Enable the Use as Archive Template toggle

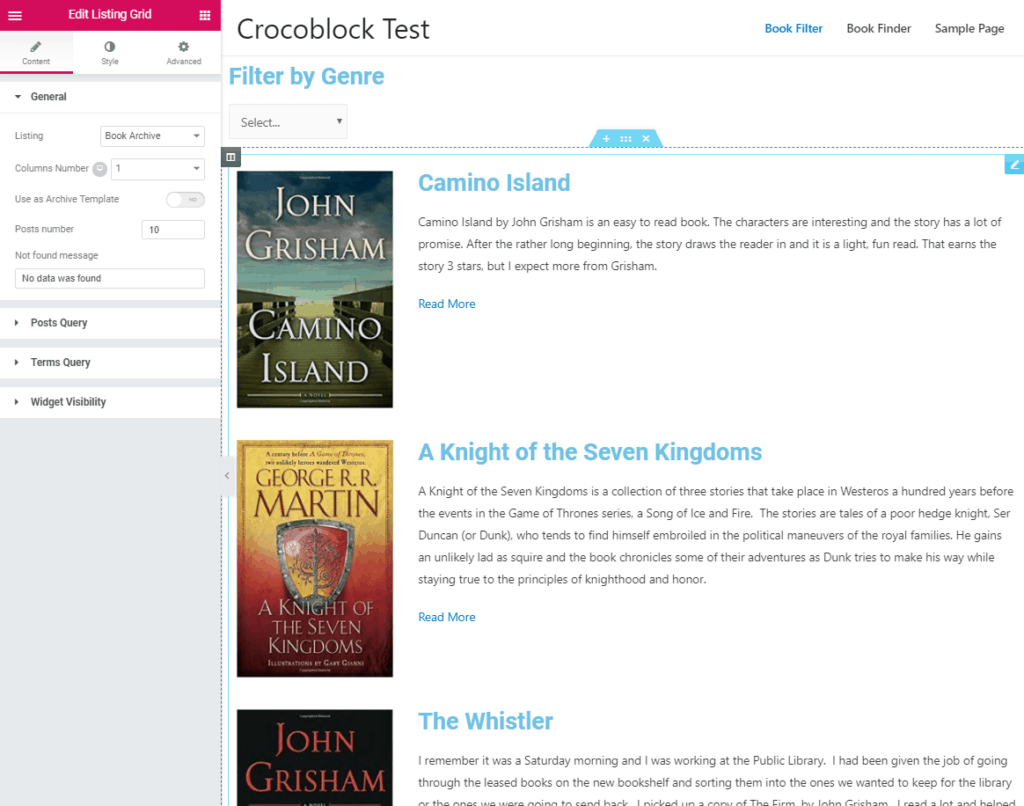[185, 199]
